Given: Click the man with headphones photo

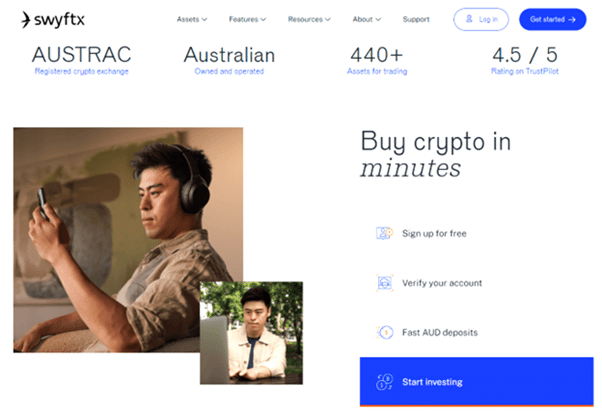Looking at the screenshot, I should [x=128, y=240].
